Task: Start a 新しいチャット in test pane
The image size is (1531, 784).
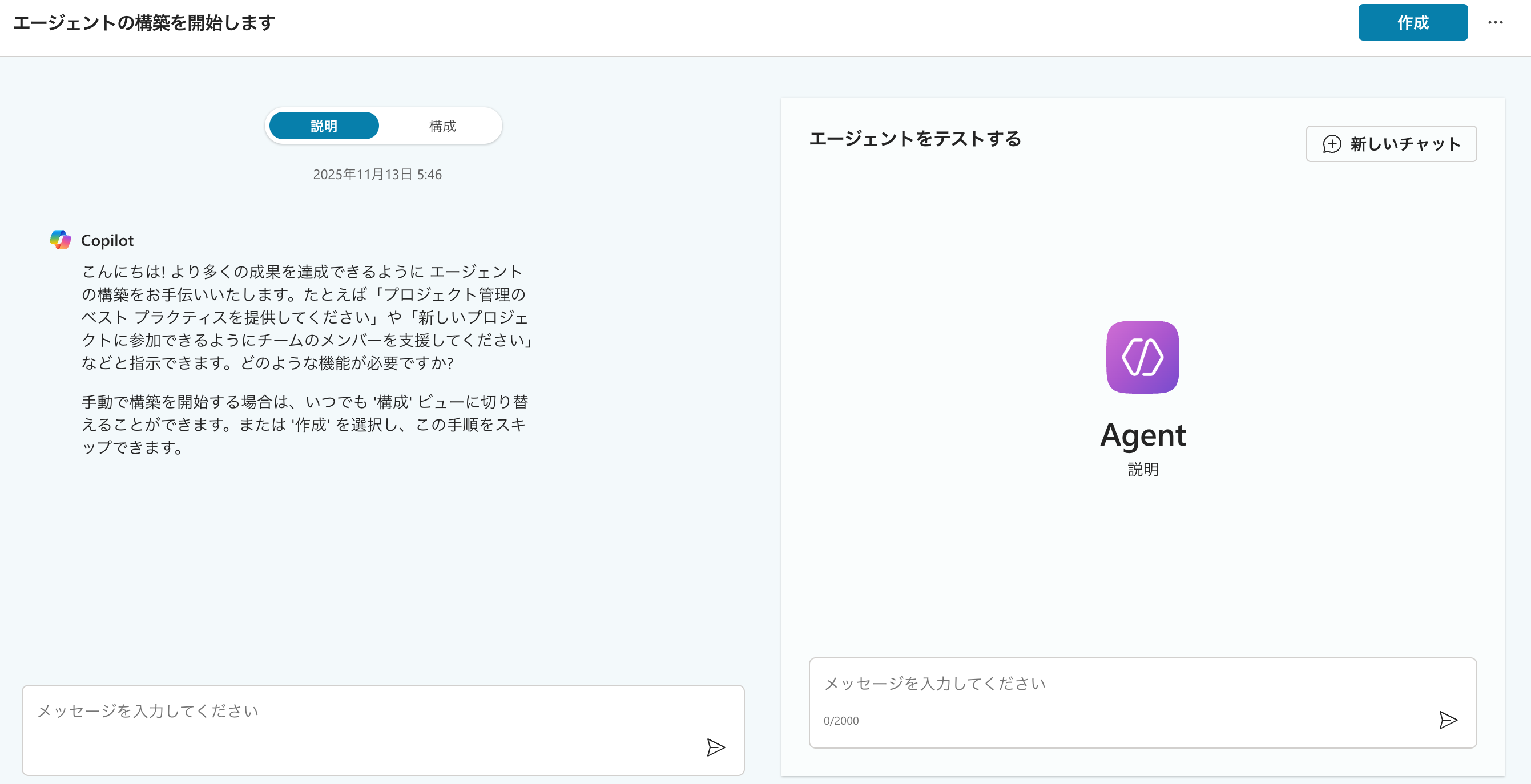Action: click(x=1391, y=144)
